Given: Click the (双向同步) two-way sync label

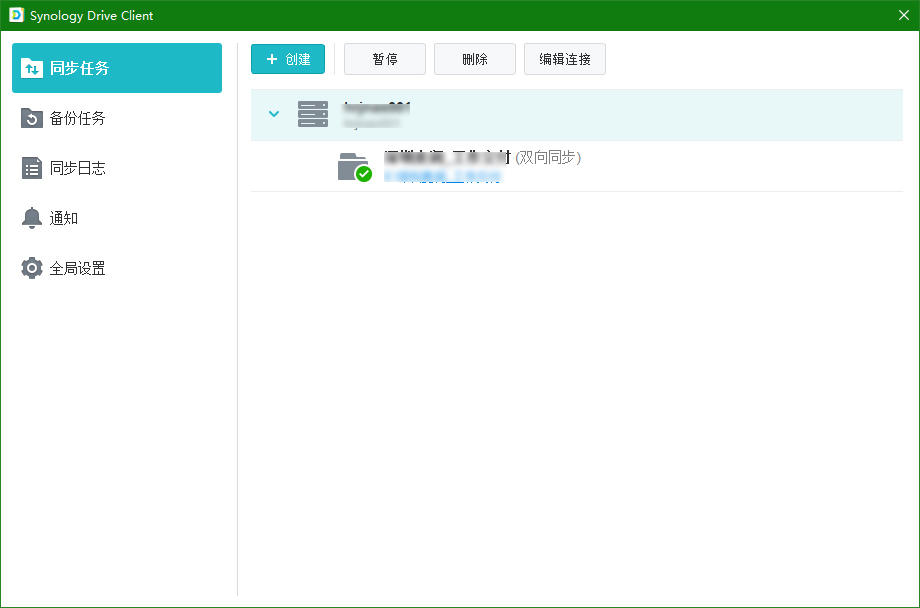Looking at the screenshot, I should (x=547, y=157).
